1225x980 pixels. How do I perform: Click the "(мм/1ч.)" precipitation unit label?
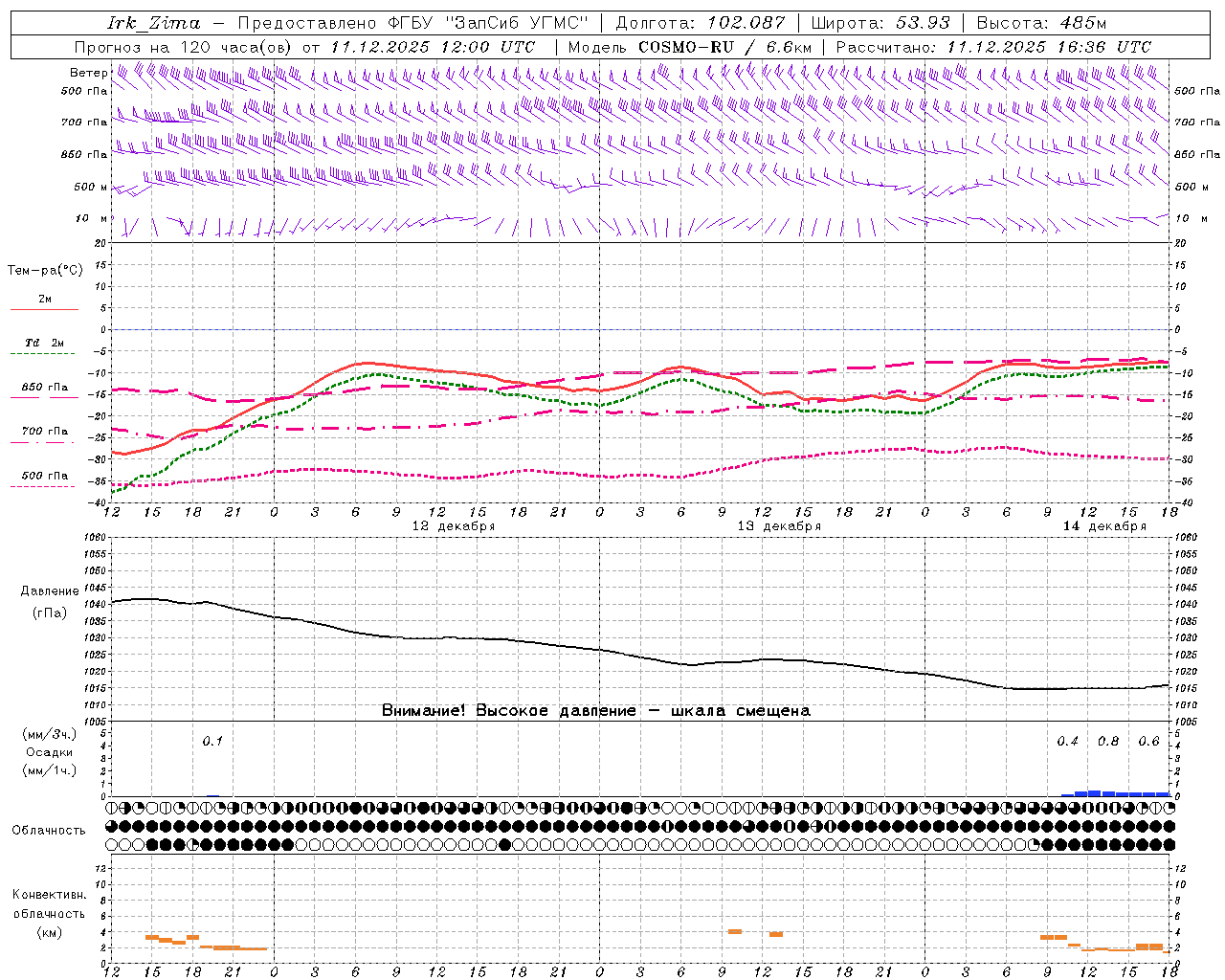click(x=49, y=769)
